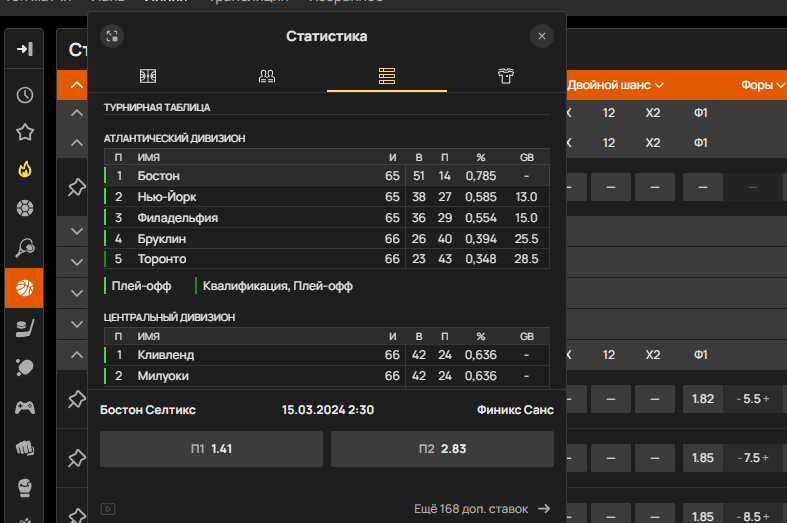Viewport: 787px width, 523px height.
Task: Open video stream icon in popup footer
Action: click(108, 509)
